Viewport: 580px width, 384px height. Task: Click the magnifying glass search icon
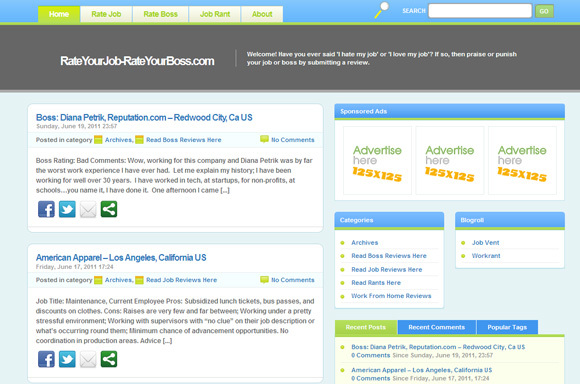381,10
